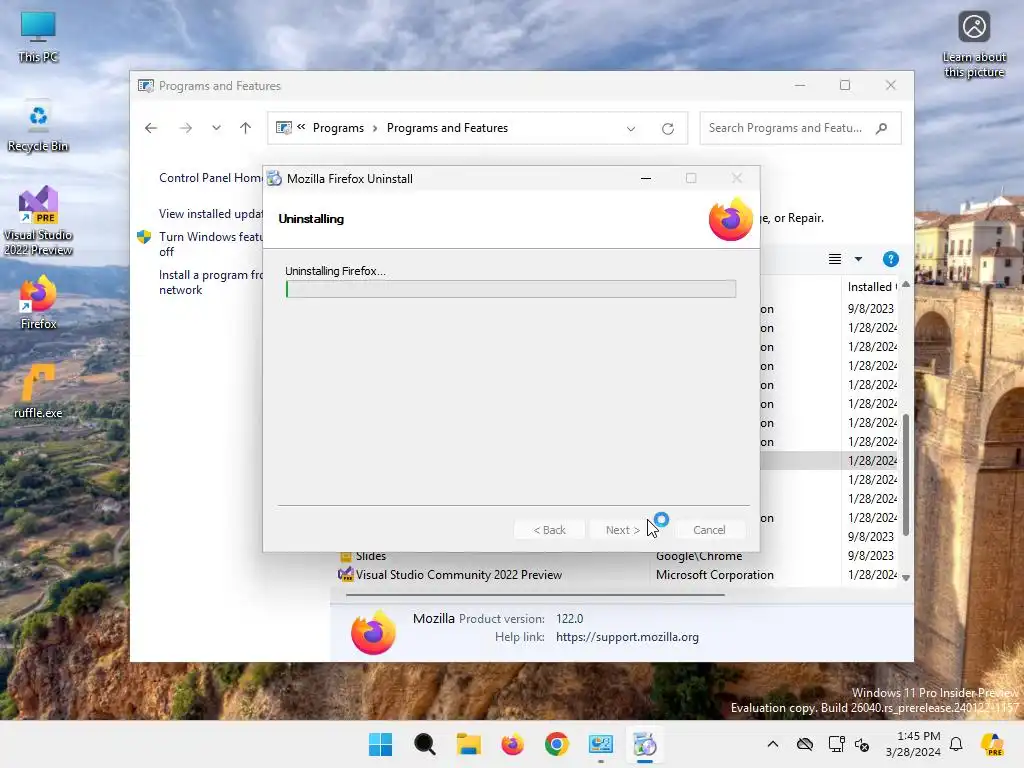Click the Firefox logo in details pane

(x=373, y=632)
